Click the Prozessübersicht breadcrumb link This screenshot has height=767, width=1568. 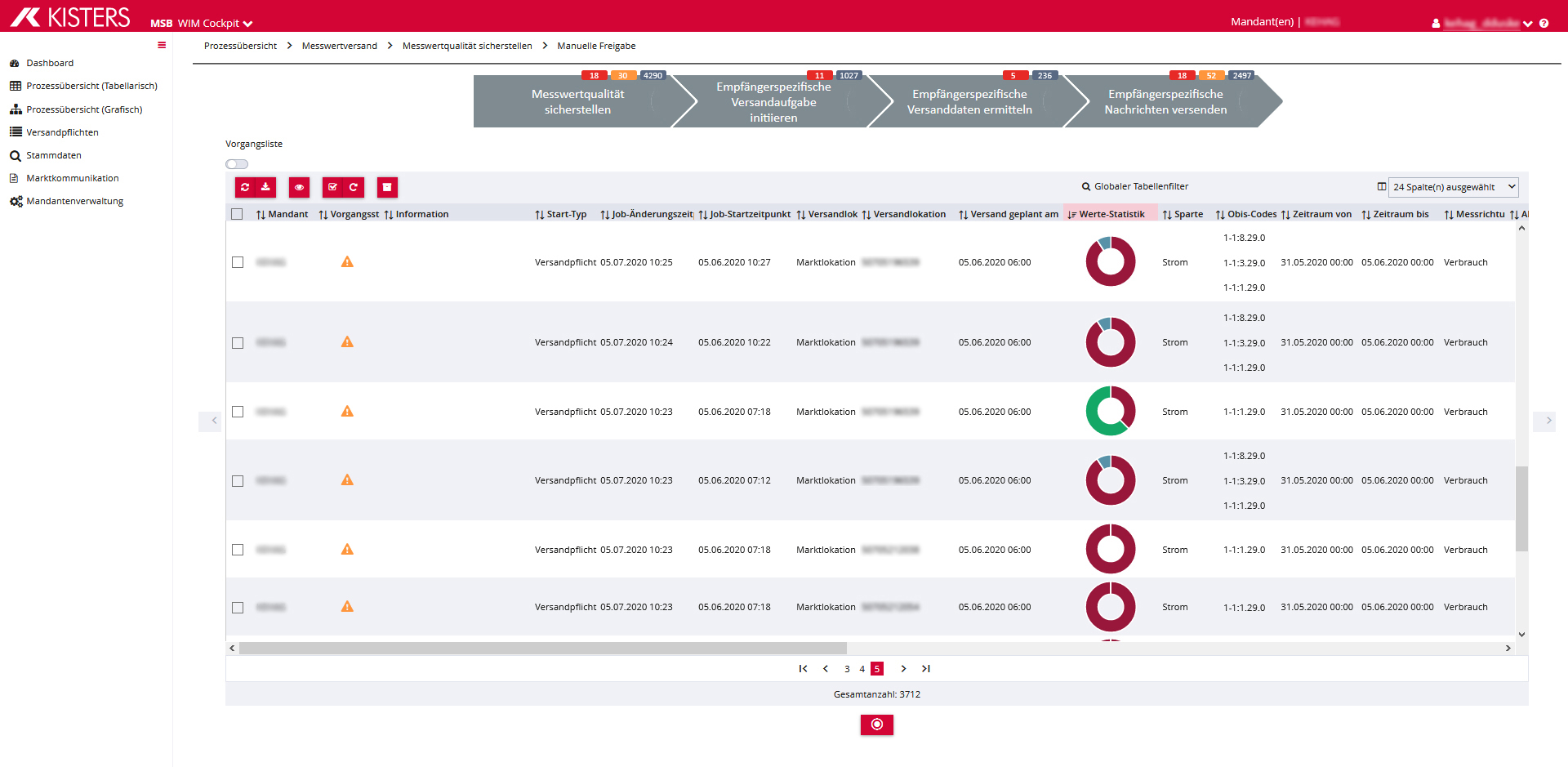[x=240, y=46]
